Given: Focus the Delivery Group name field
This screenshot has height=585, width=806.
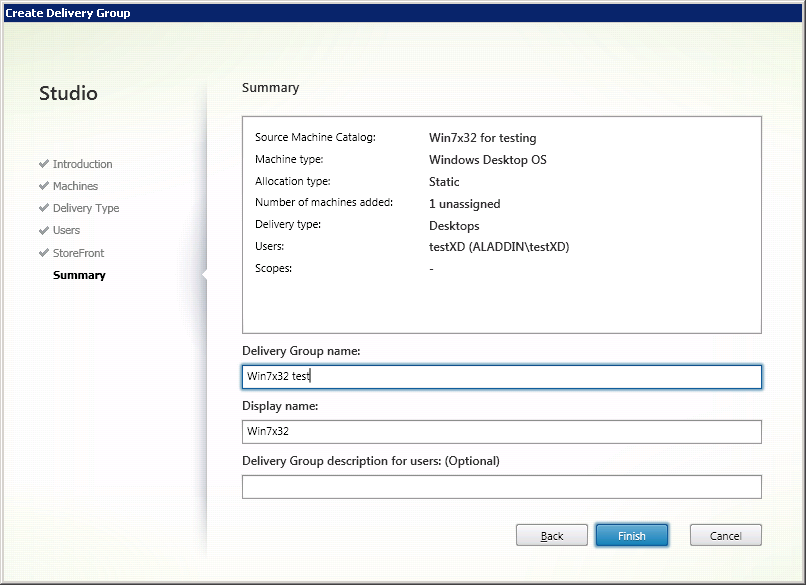Looking at the screenshot, I should pyautogui.click(x=502, y=377).
